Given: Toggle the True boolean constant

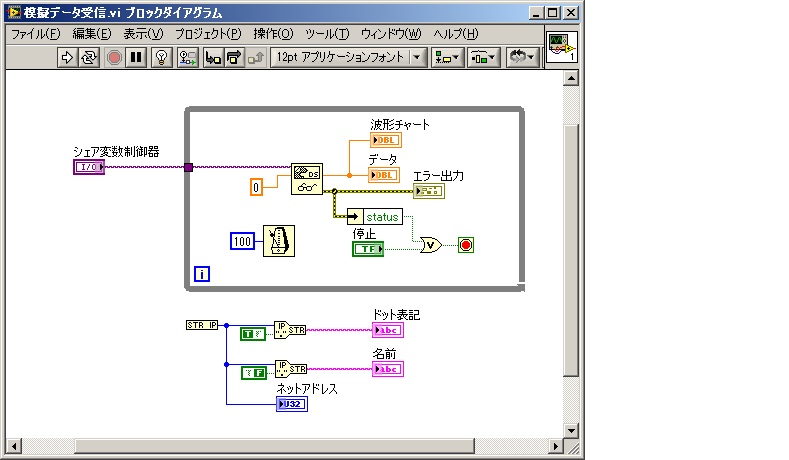Looking at the screenshot, I should click(x=253, y=333).
